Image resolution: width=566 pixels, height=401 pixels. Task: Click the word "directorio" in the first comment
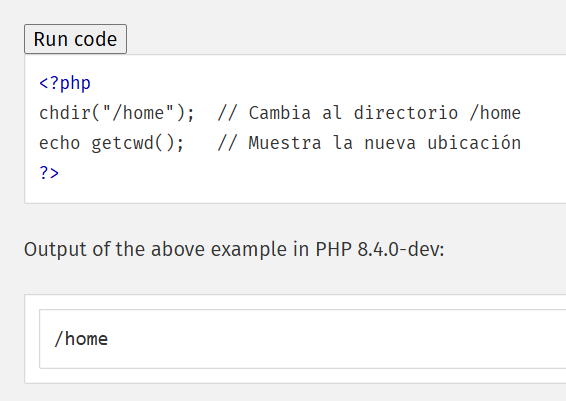406,113
